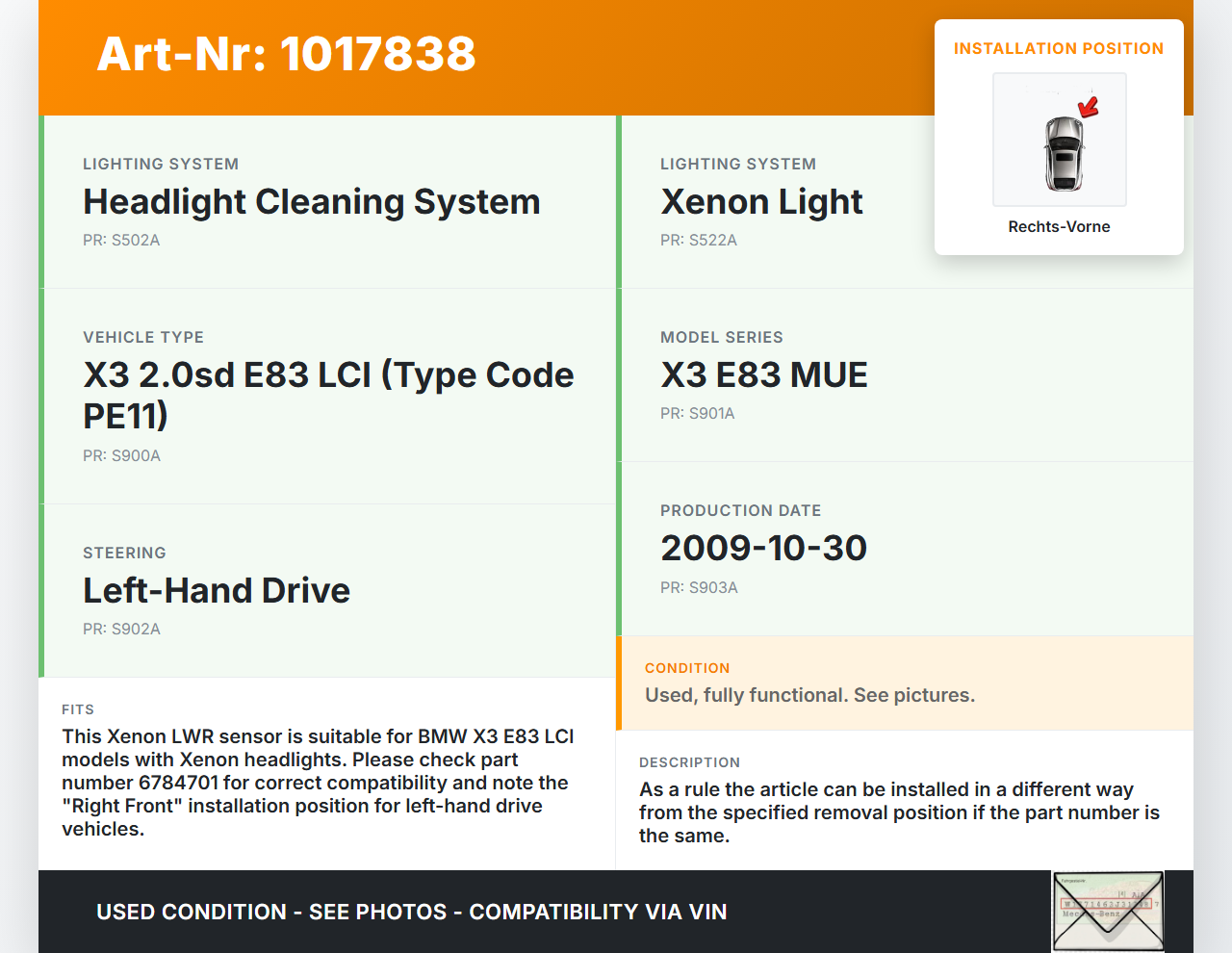Select the date "2009-10-30"
The height and width of the screenshot is (953, 1232).
(x=764, y=548)
